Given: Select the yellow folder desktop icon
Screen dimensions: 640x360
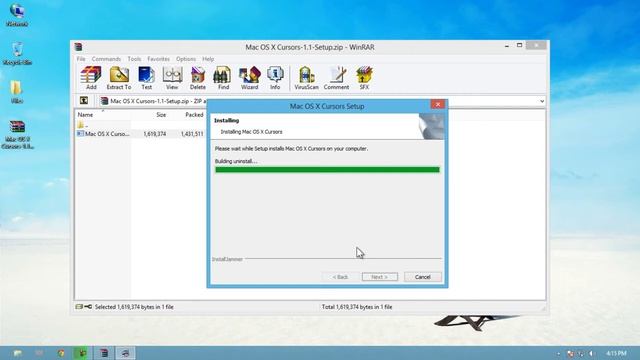Looking at the screenshot, I should click(x=16, y=91).
